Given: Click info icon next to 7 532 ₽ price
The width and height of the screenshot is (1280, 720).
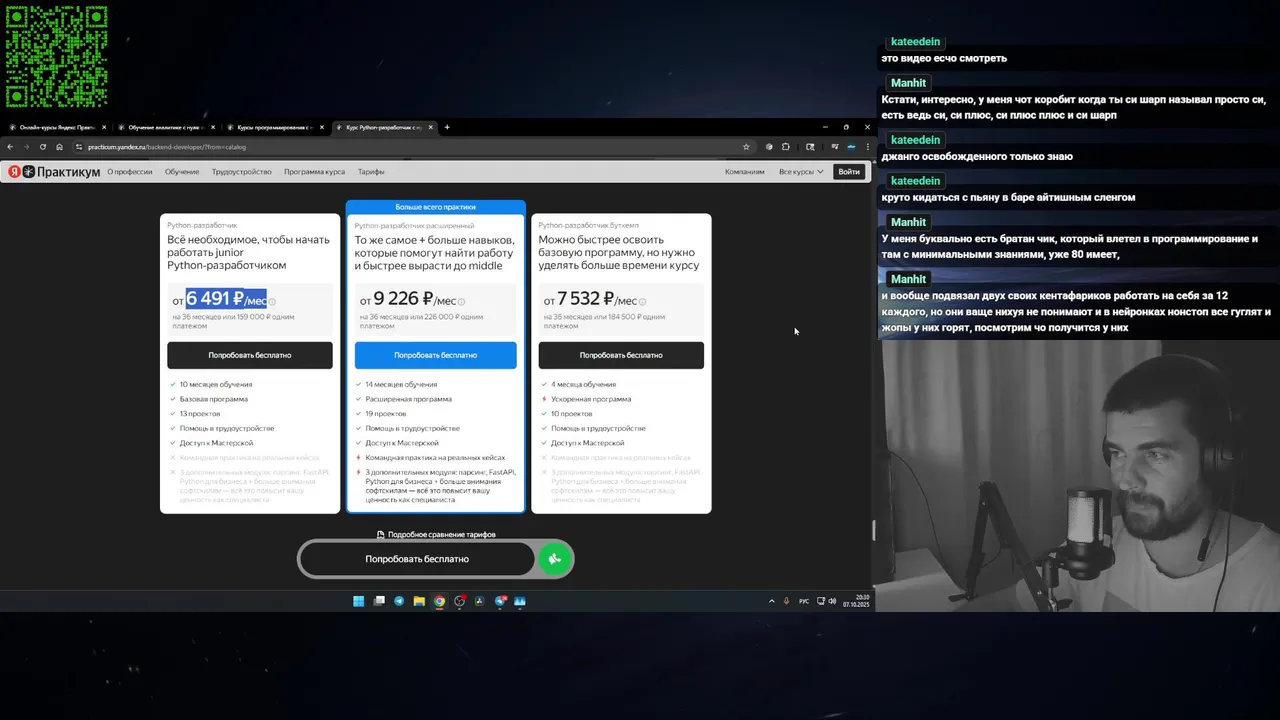Looking at the screenshot, I should (x=642, y=301).
